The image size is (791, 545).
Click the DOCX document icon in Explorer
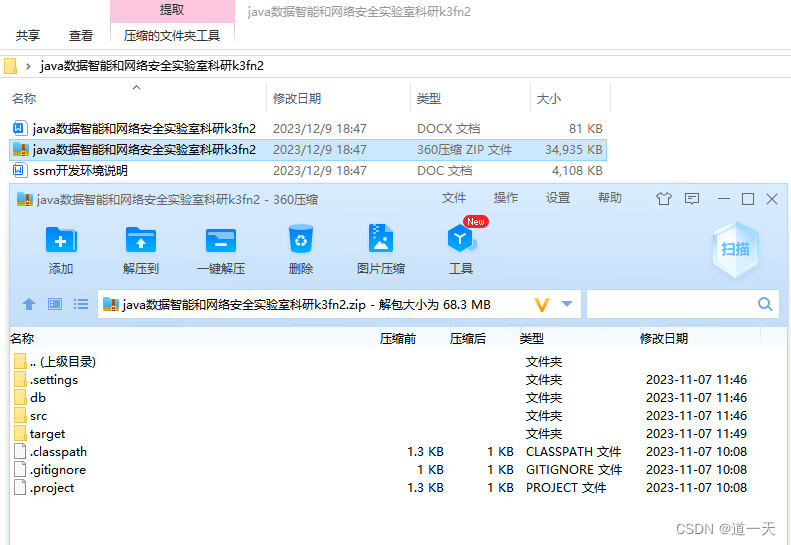coord(19,128)
